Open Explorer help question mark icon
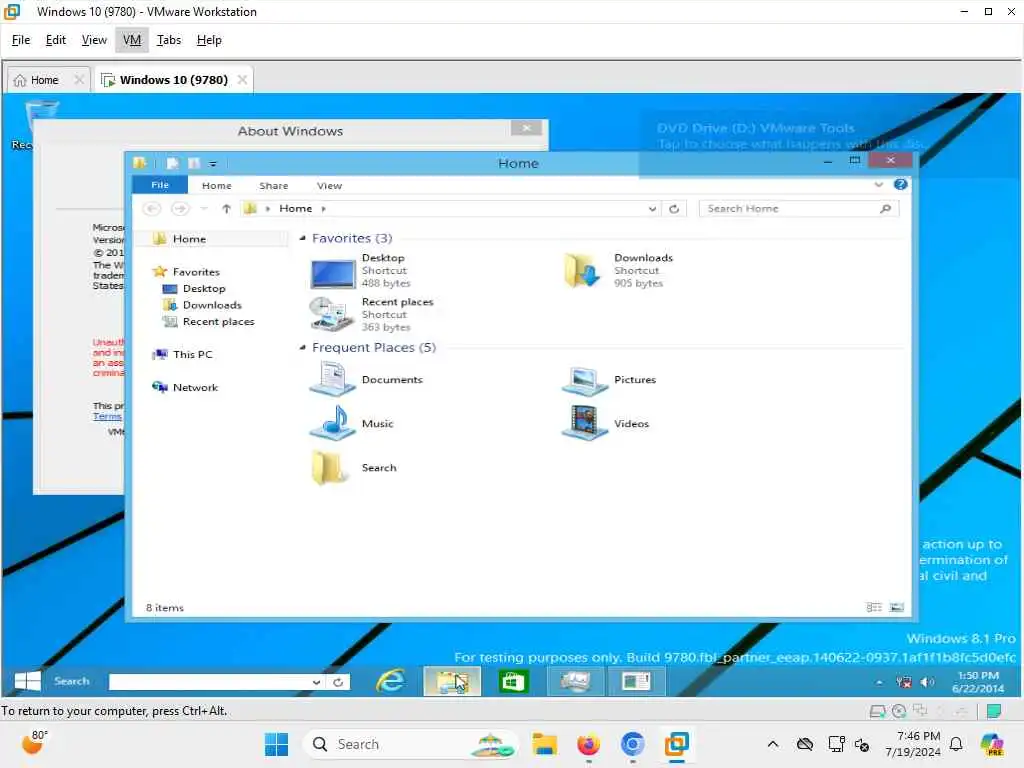Screen dimensions: 1024x768 tap(901, 185)
